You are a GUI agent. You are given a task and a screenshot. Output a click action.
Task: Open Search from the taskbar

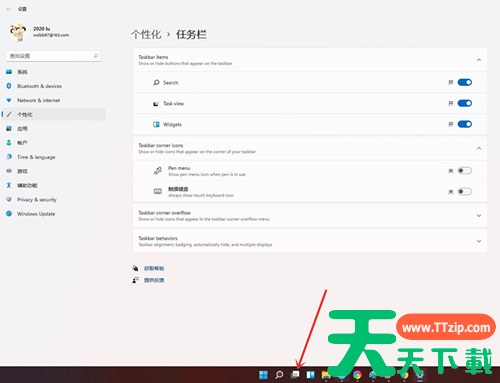[x=279, y=375]
